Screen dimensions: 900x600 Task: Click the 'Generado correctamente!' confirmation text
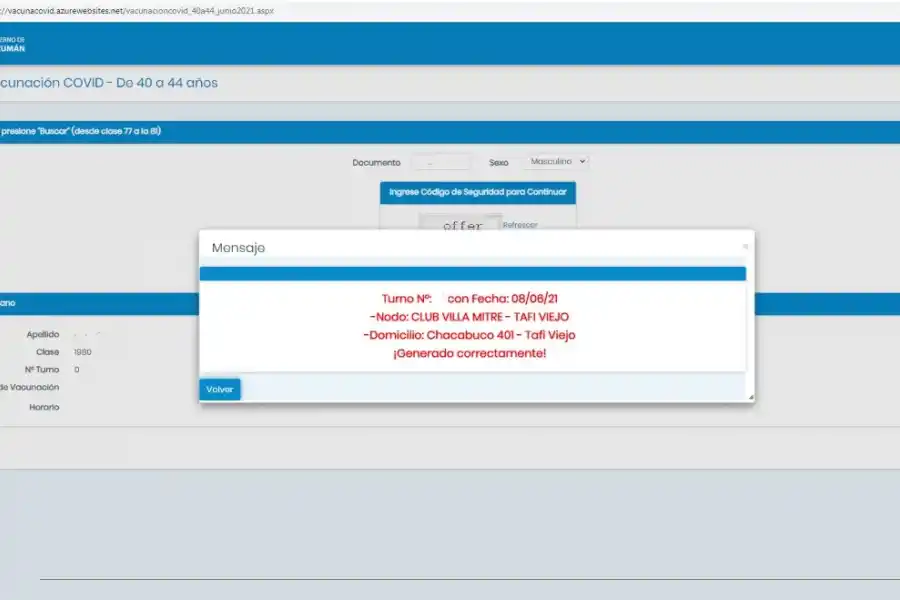(470, 353)
